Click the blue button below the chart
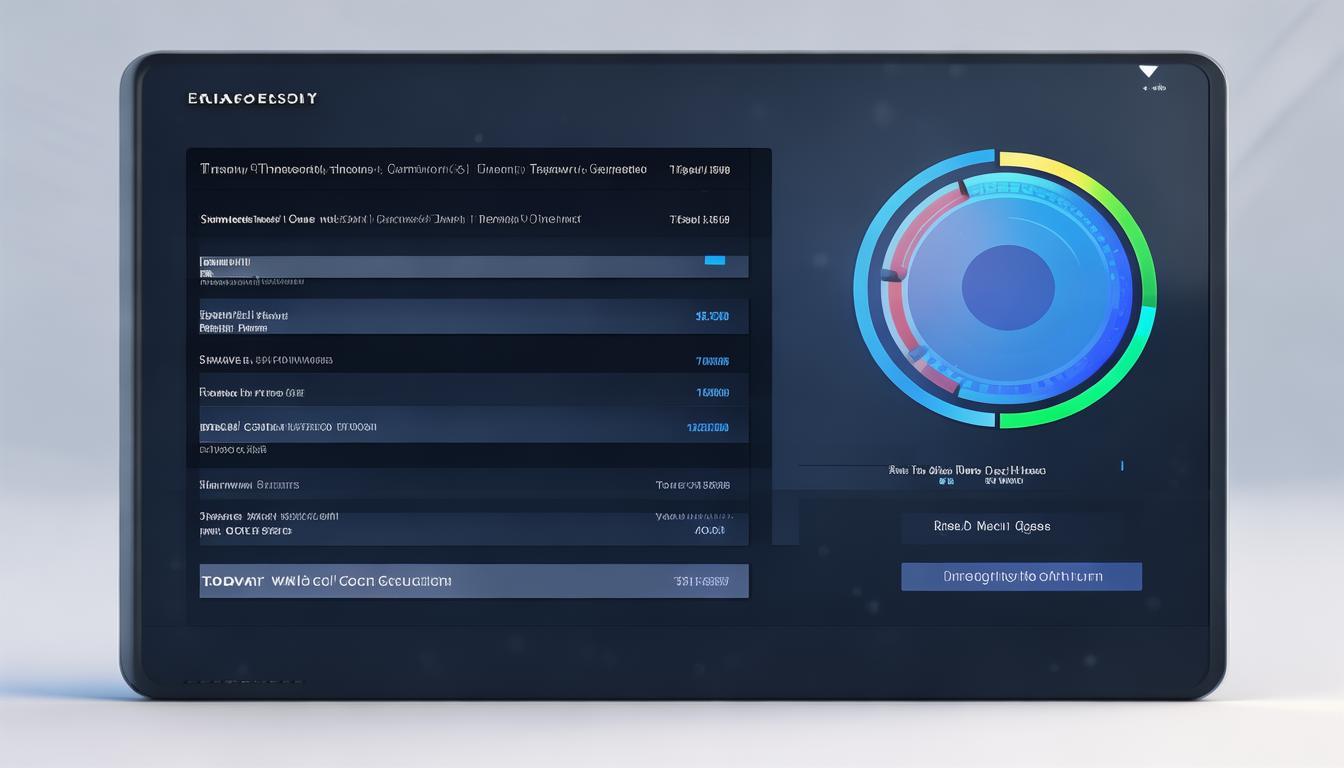Viewport: 1344px width, 768px height. click(x=1021, y=576)
